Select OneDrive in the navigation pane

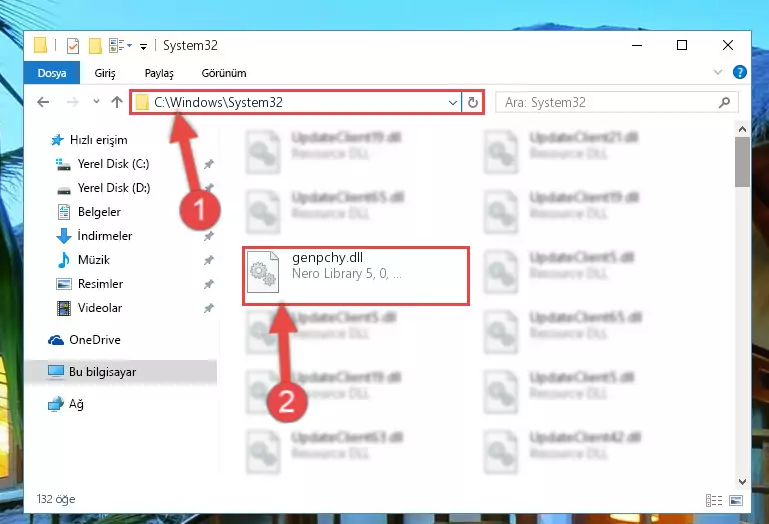[x=95, y=340]
